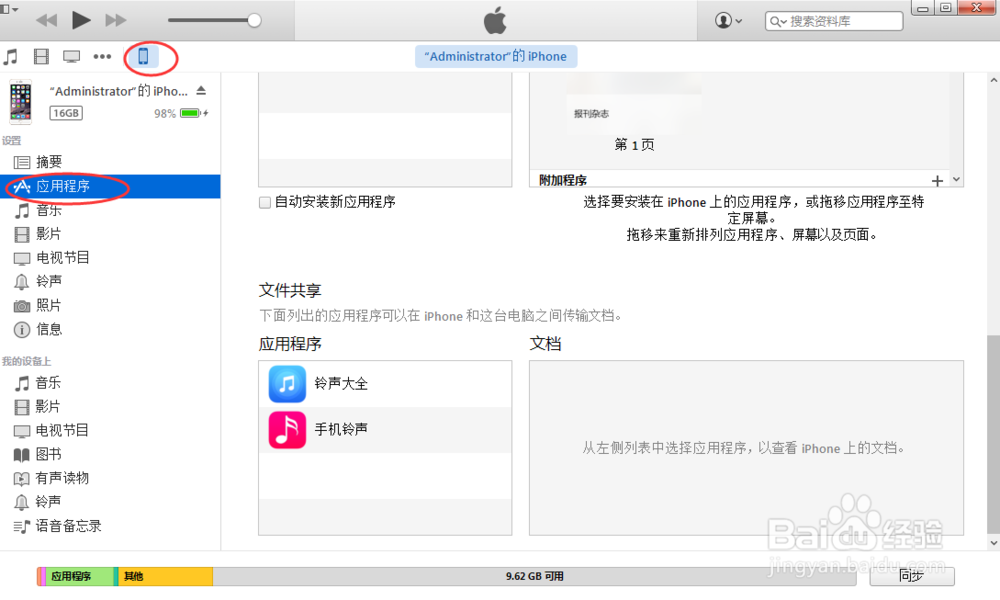
Task: Open the window menu at top-left corner
Action: click(x=9, y=9)
